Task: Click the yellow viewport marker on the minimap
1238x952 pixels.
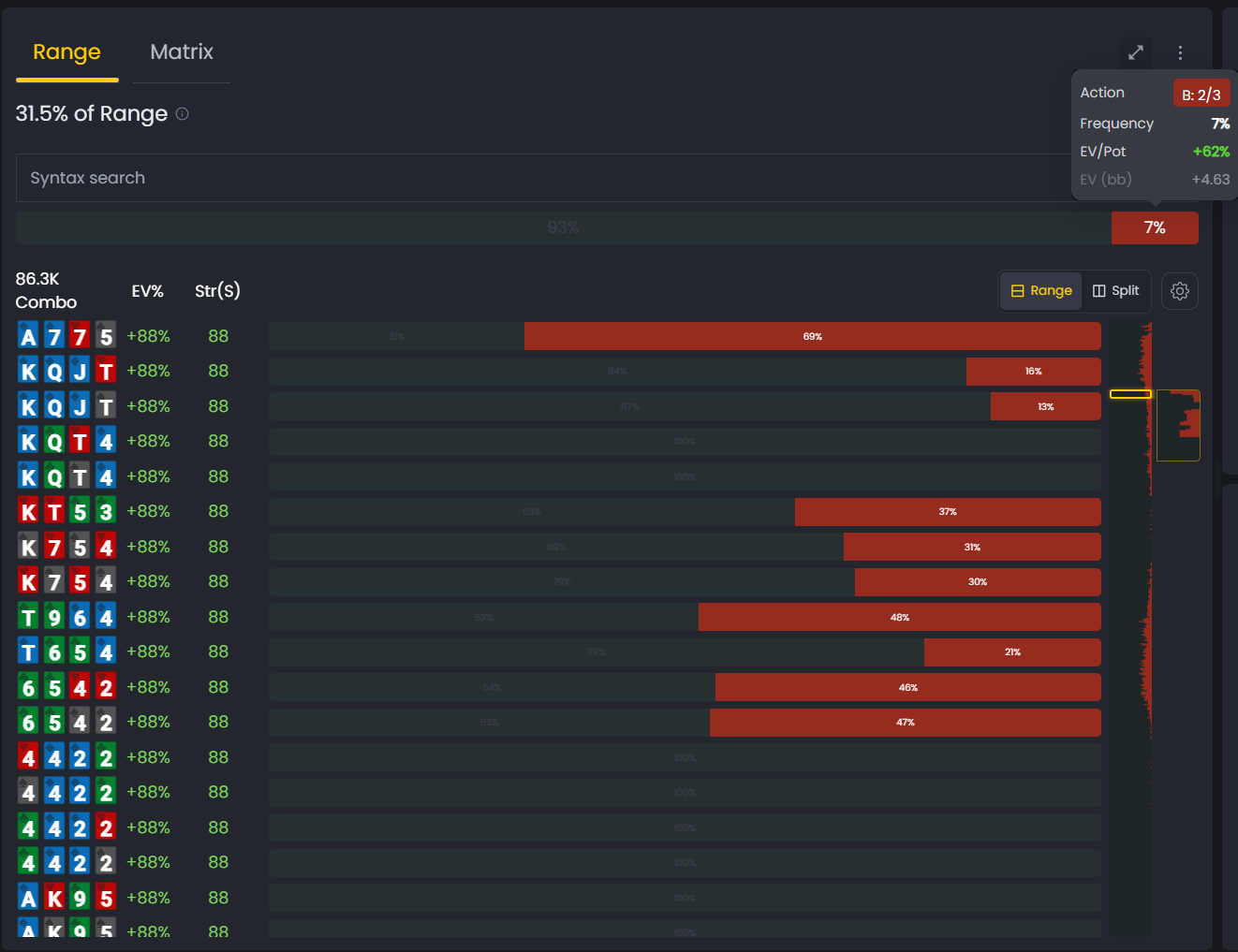Action: click(1130, 393)
